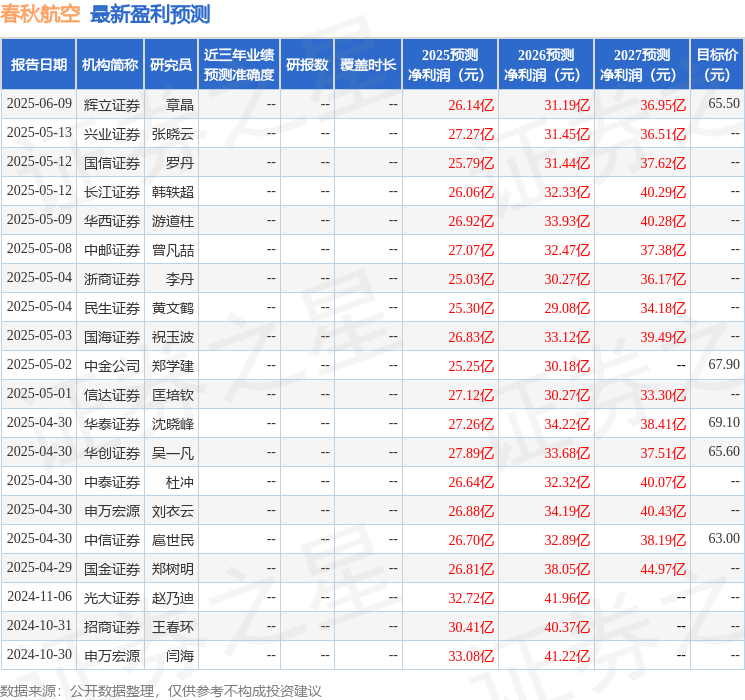Select the 报告日期 column header
The image size is (745, 700).
(x=38, y=65)
